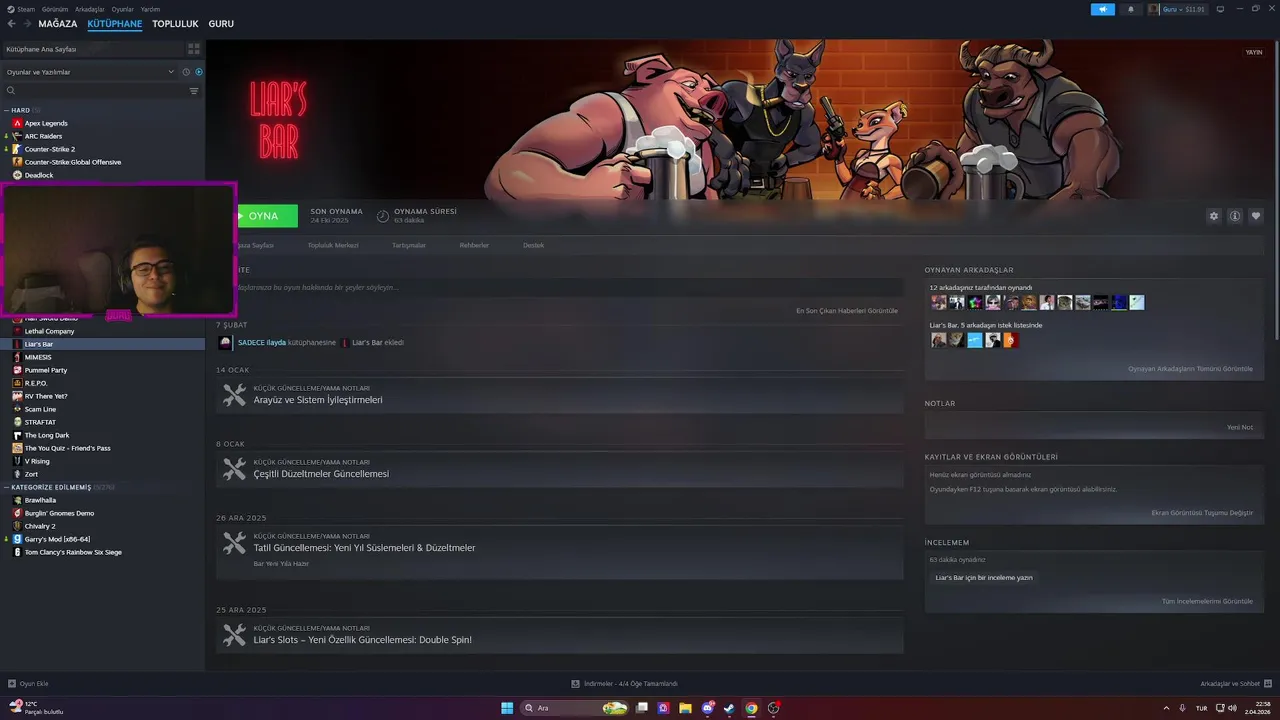Click Oyun Ekle at bottom left
The image size is (1280, 720).
click(x=28, y=684)
